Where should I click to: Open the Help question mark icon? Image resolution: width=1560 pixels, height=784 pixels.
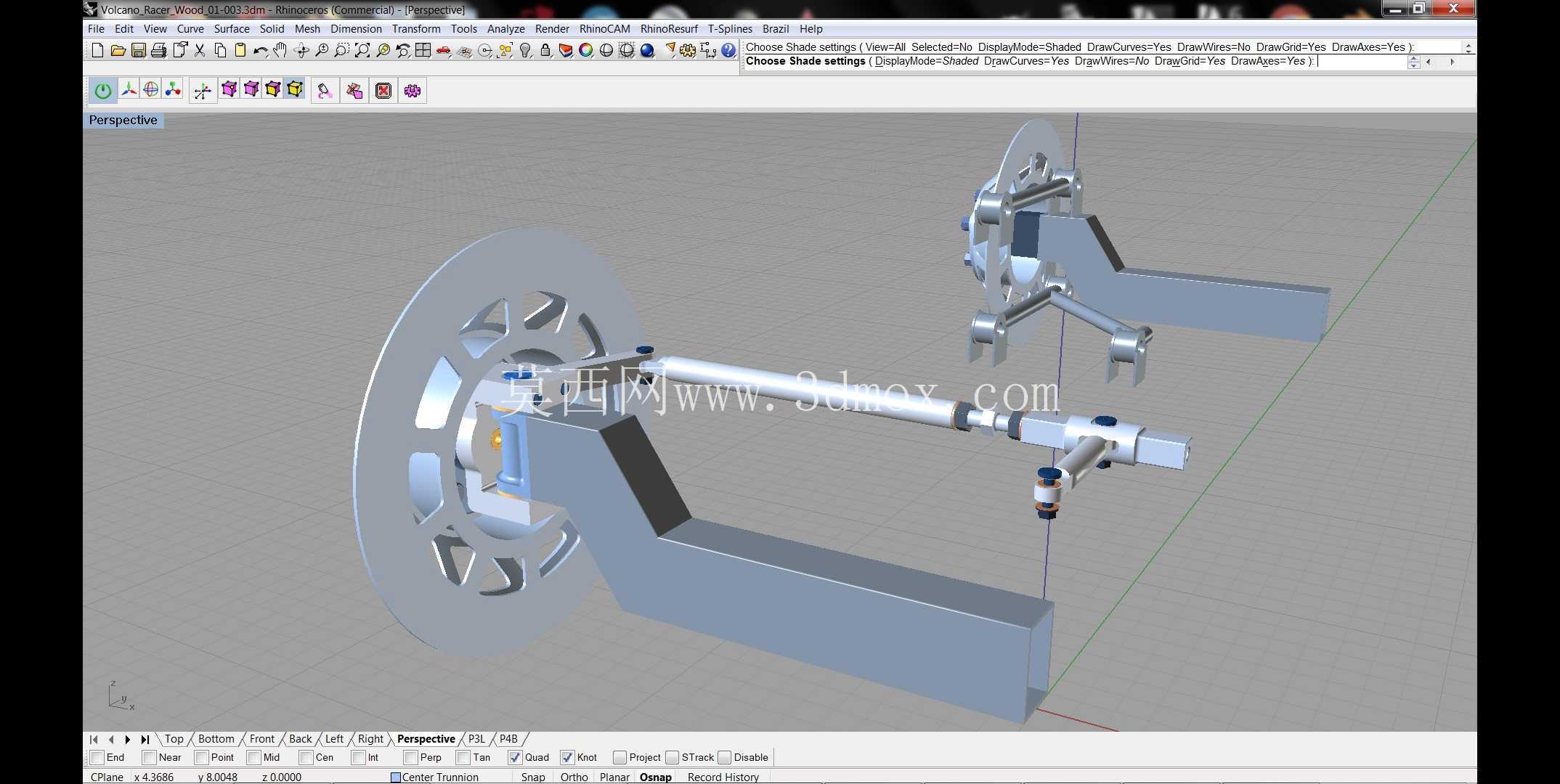point(728,50)
